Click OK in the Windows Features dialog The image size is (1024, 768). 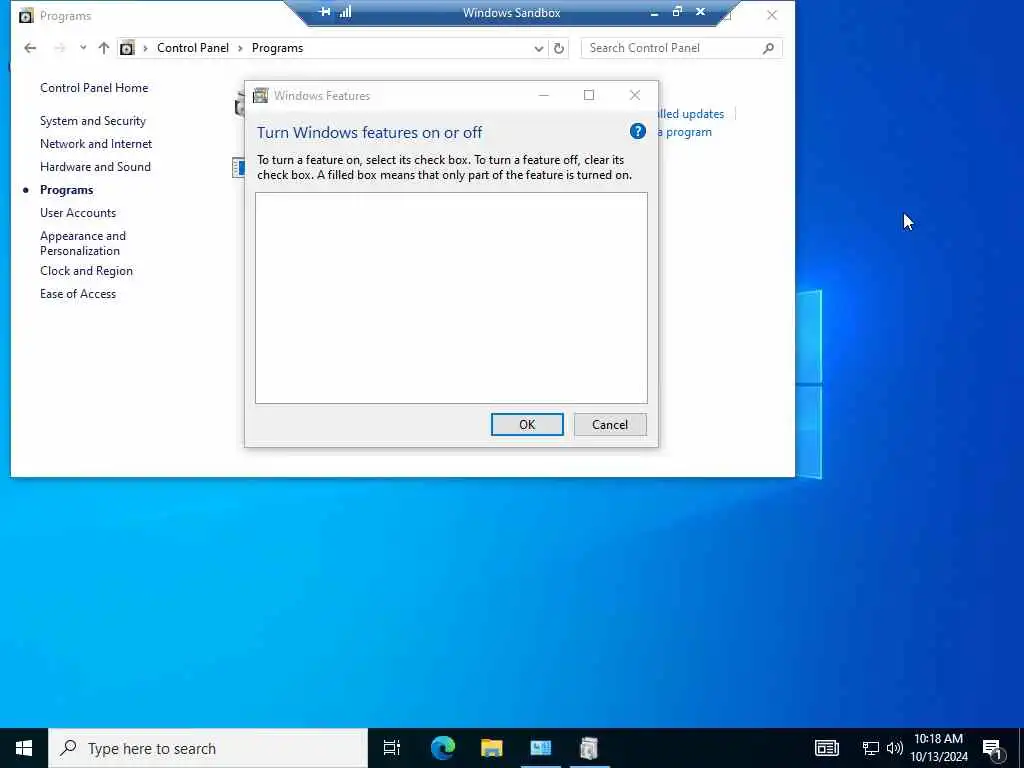coord(527,424)
